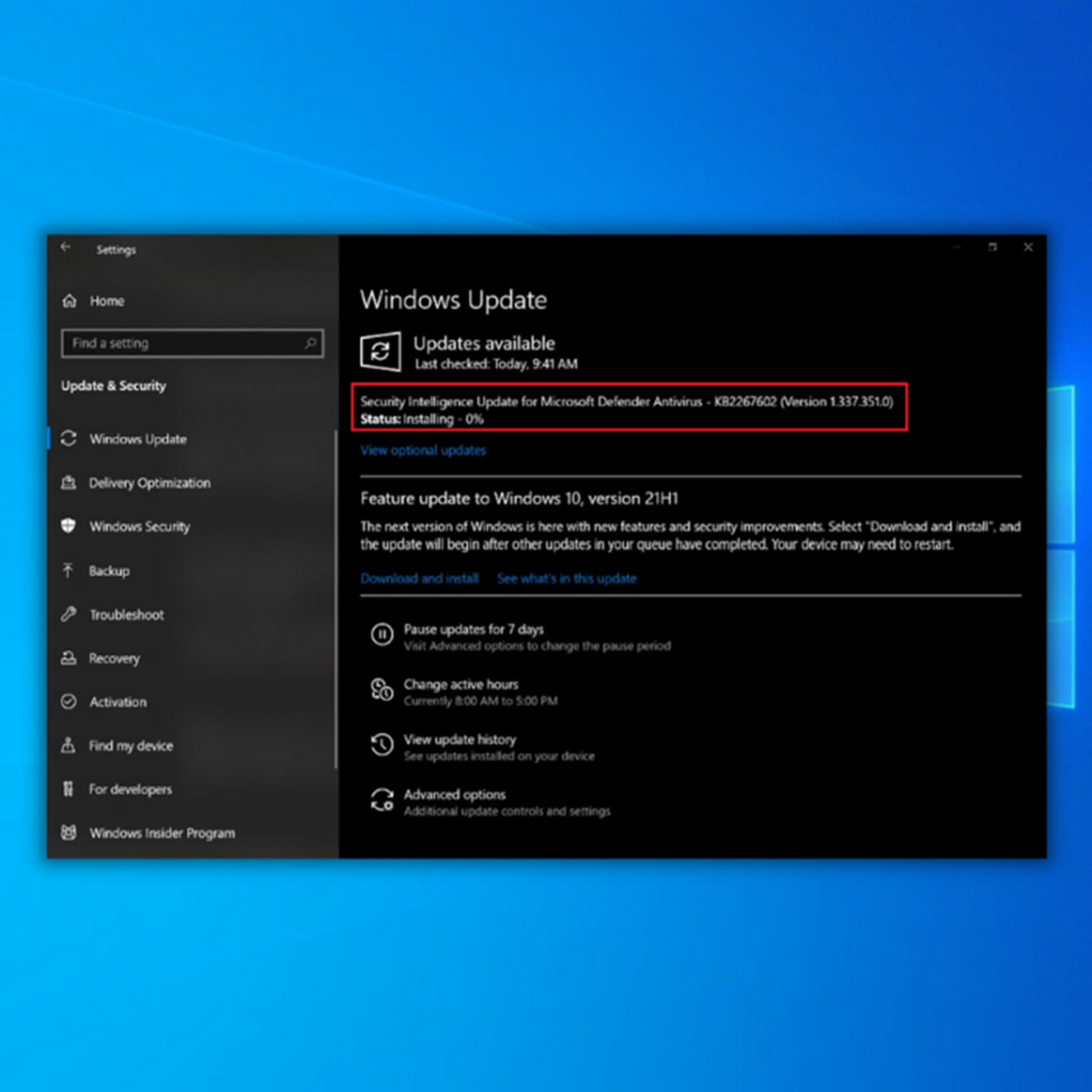Image resolution: width=1092 pixels, height=1092 pixels.
Task: Select the Windows Update sync icon
Action: pyautogui.click(x=68, y=438)
